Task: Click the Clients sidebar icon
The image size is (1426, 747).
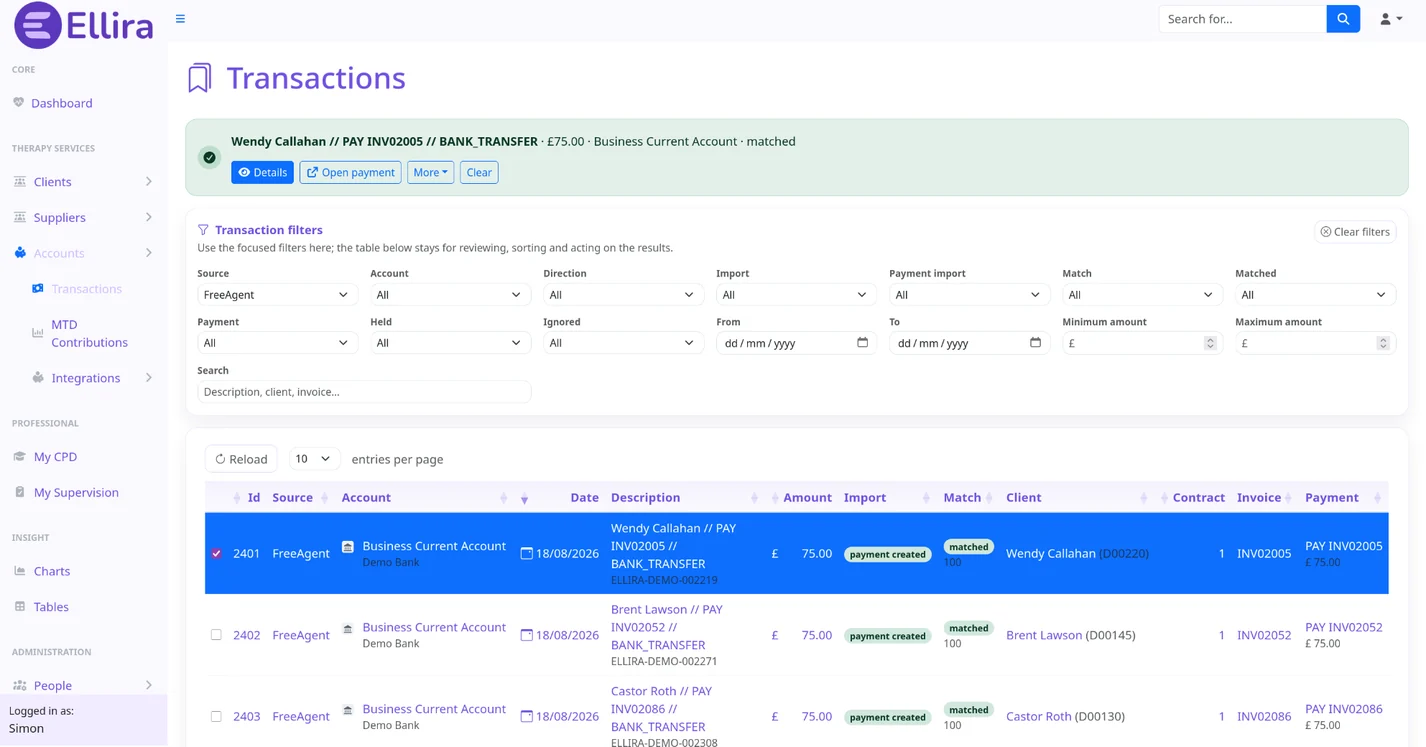Action: (x=19, y=182)
